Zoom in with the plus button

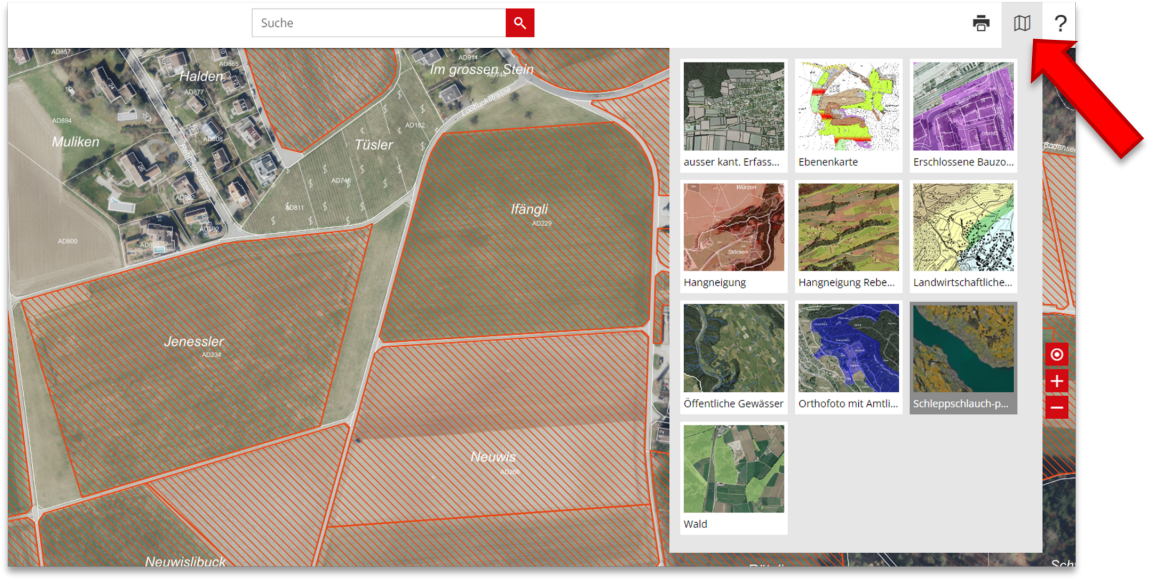click(x=1057, y=381)
